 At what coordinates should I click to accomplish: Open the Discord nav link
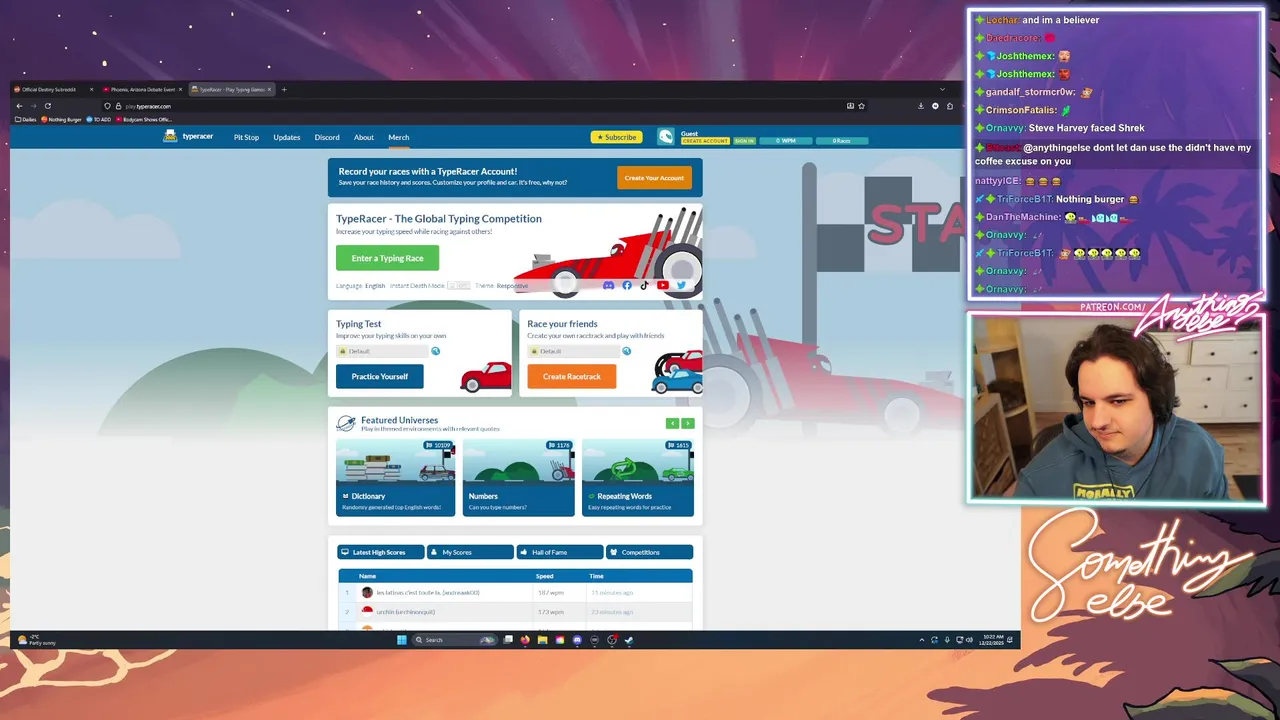click(x=327, y=137)
